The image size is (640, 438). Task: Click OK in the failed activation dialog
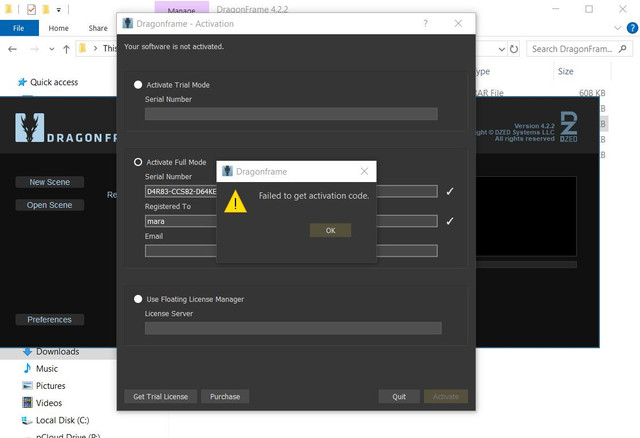pyautogui.click(x=330, y=230)
